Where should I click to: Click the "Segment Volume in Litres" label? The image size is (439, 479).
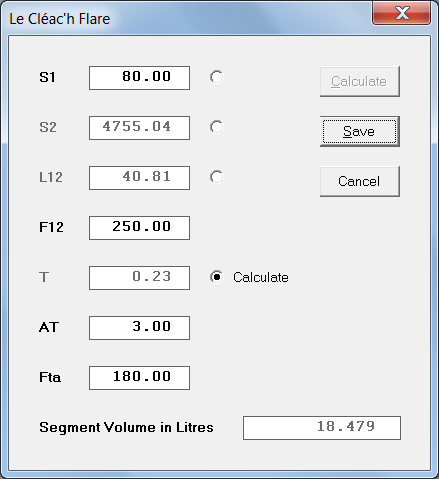(x=126, y=427)
